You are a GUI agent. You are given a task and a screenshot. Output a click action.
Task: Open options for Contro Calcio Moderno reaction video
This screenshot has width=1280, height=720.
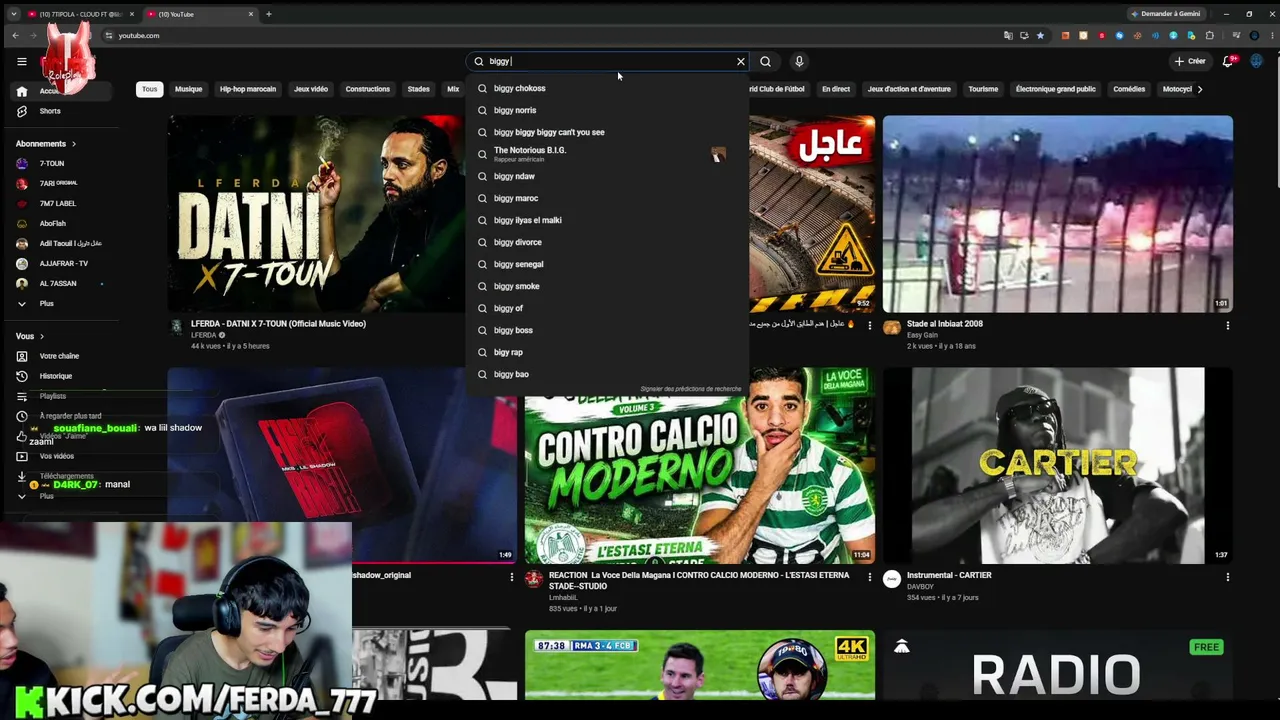869,577
